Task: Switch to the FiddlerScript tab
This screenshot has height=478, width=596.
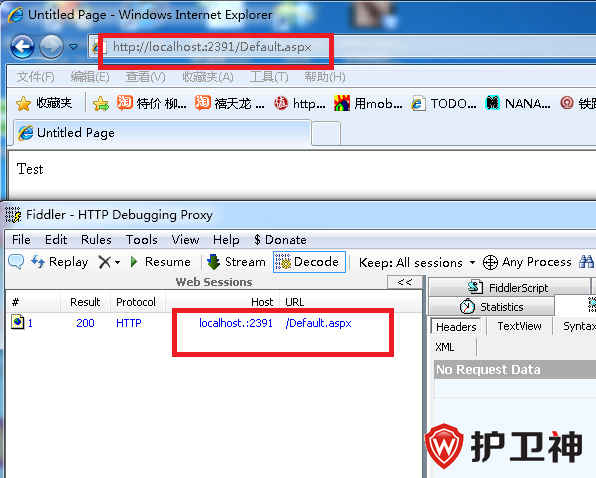Action: pyautogui.click(x=509, y=287)
